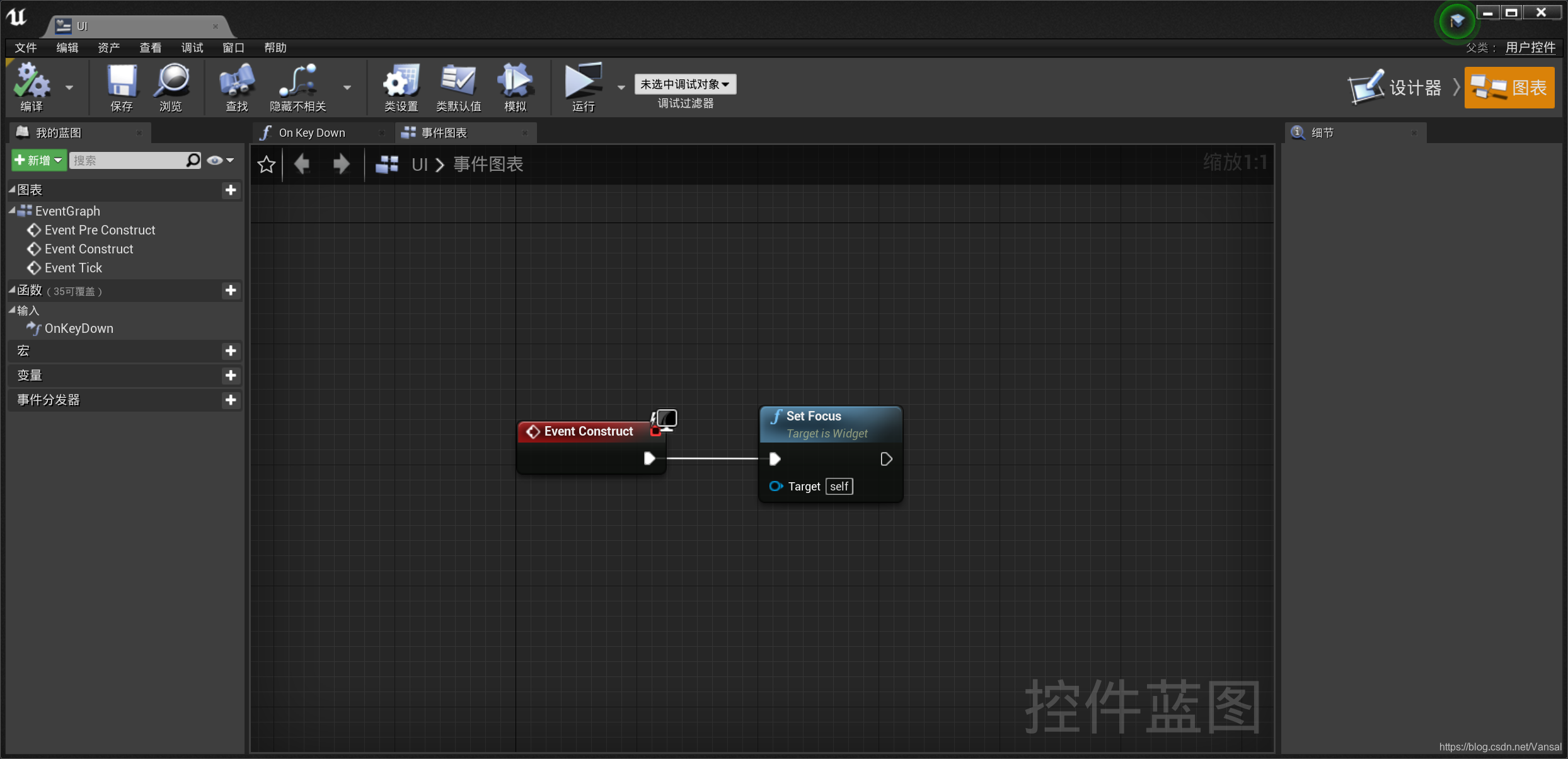The width and height of the screenshot is (1568, 759).
Task: Select the Event Construct node title
Action: coord(589,431)
